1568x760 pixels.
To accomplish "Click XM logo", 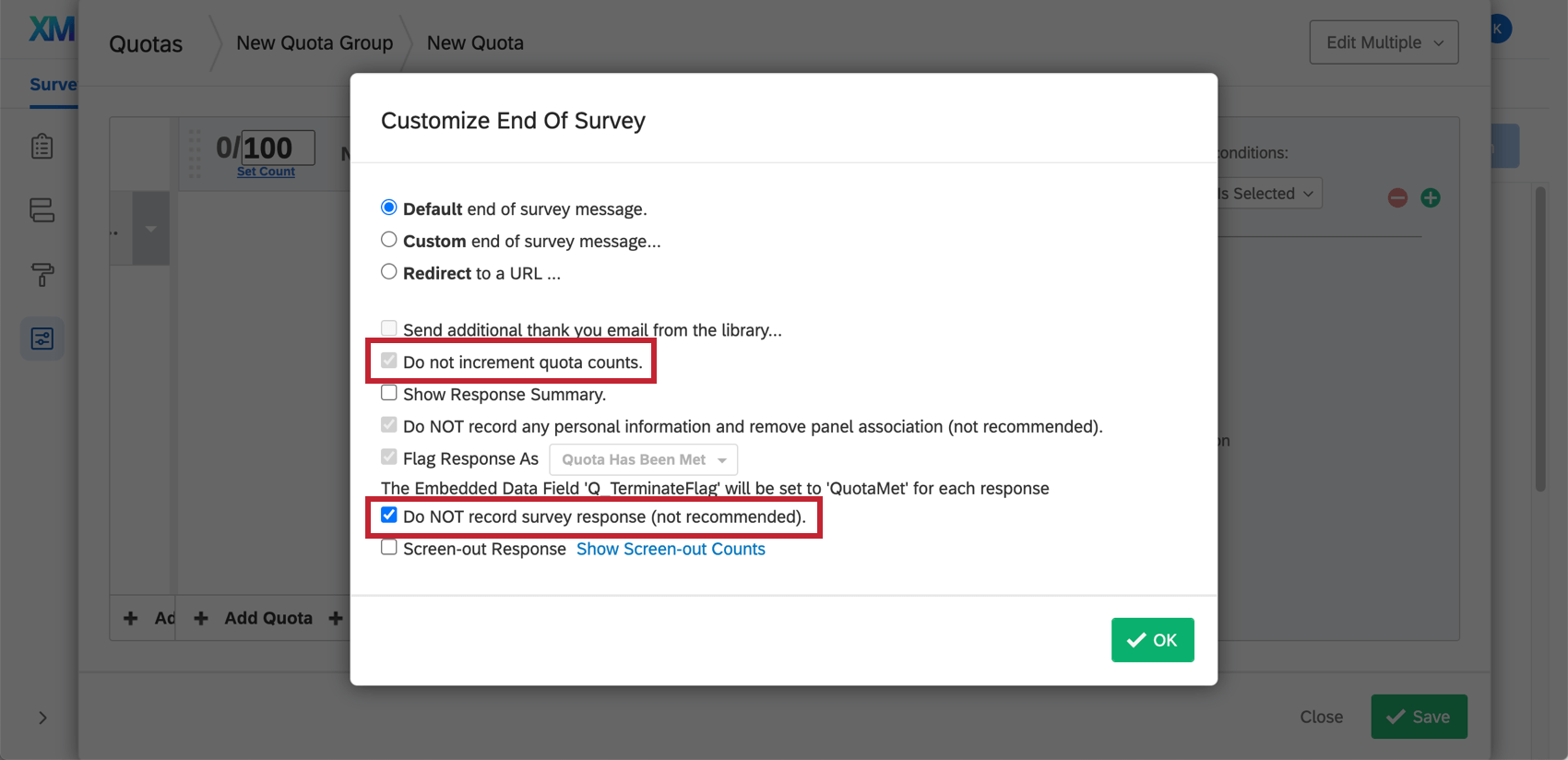I will (x=52, y=30).
